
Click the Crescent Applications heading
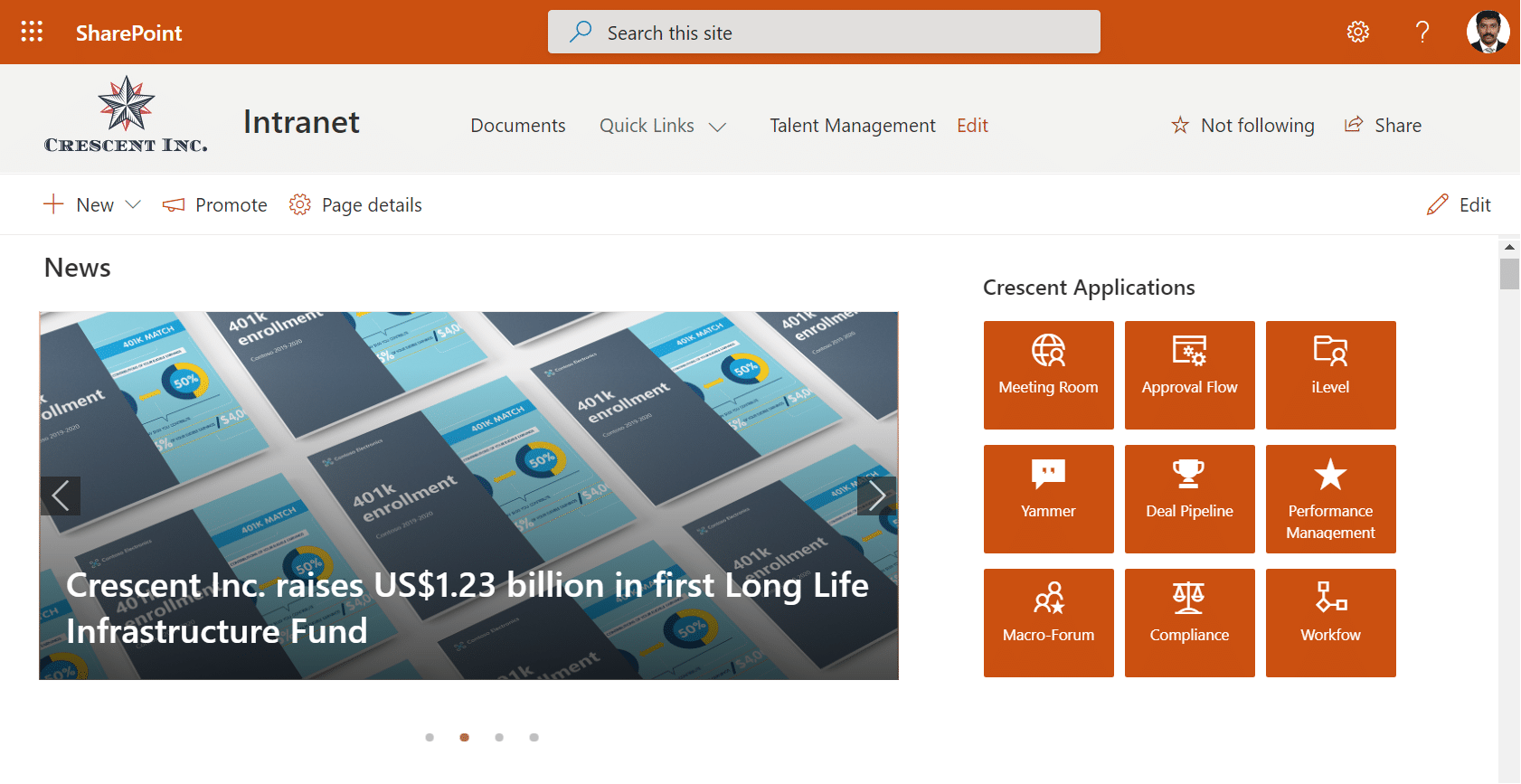(1089, 288)
